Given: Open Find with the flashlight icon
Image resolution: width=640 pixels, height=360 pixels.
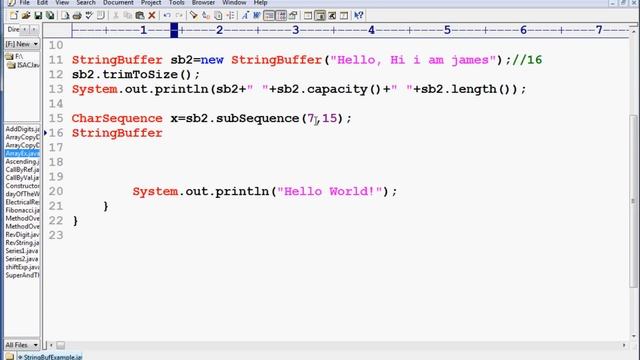Looking at the screenshot, I should pos(193,16).
